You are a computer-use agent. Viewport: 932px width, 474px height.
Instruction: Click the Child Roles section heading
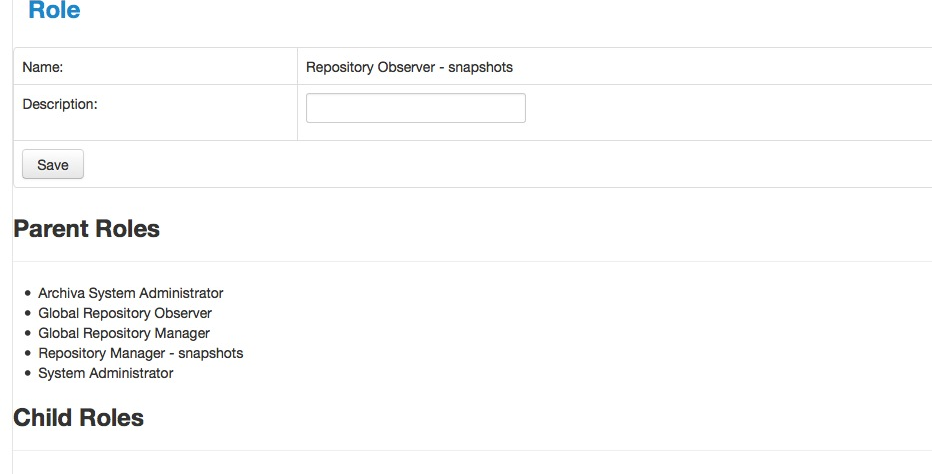[78, 417]
